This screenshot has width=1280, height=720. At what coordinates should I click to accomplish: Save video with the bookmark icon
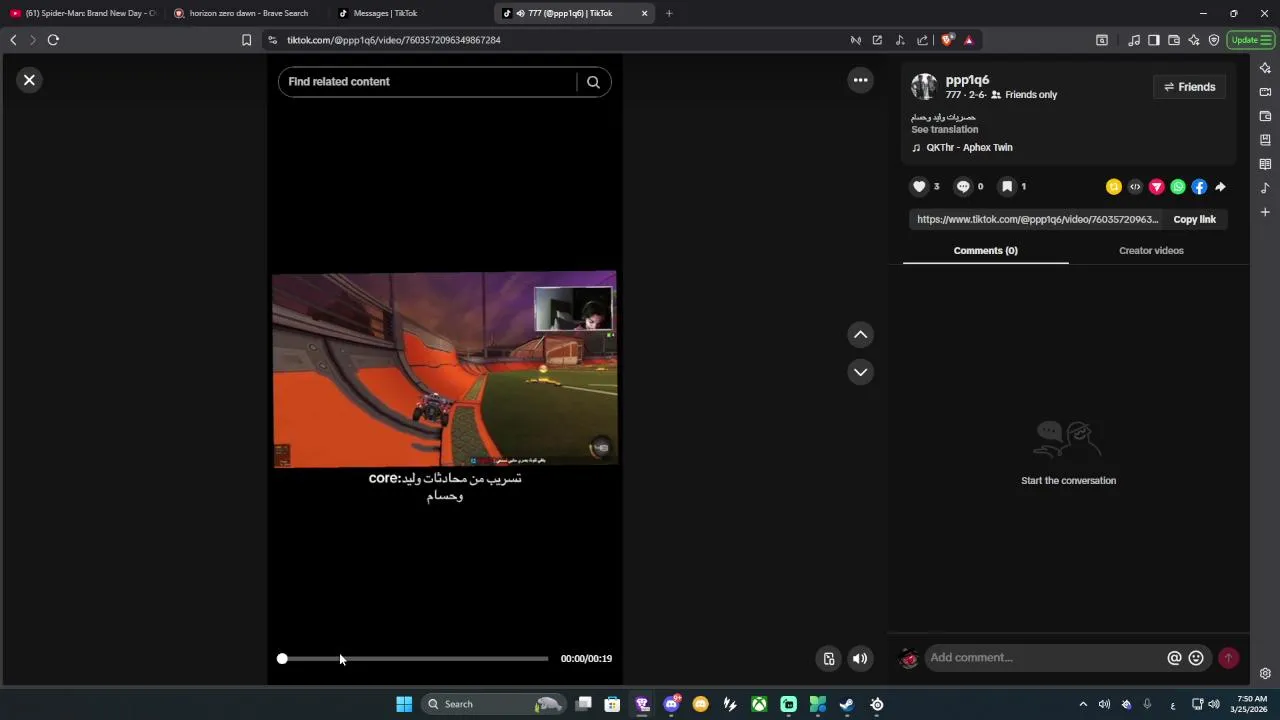click(x=1007, y=186)
